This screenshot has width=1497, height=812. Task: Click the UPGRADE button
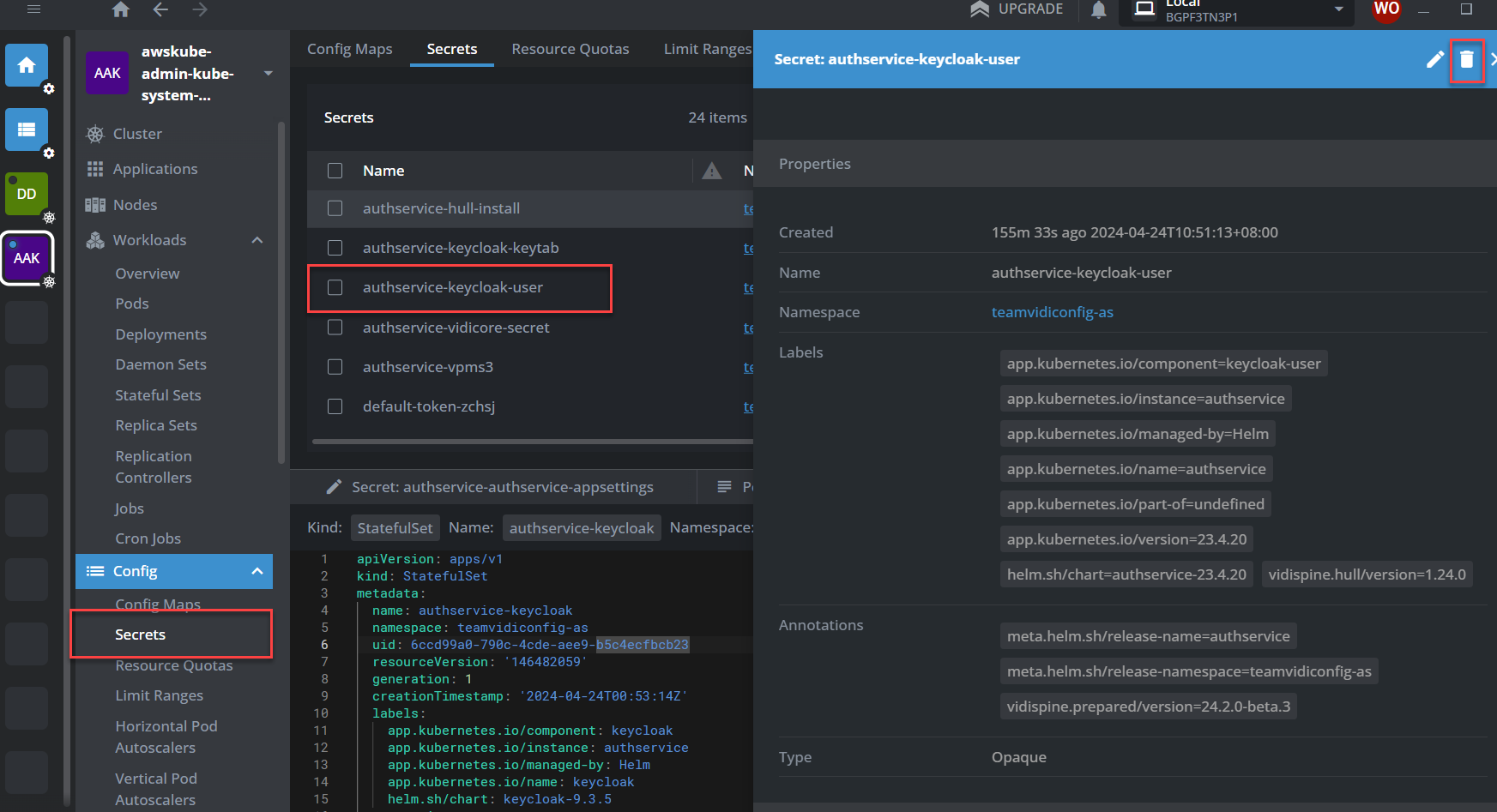click(1017, 9)
